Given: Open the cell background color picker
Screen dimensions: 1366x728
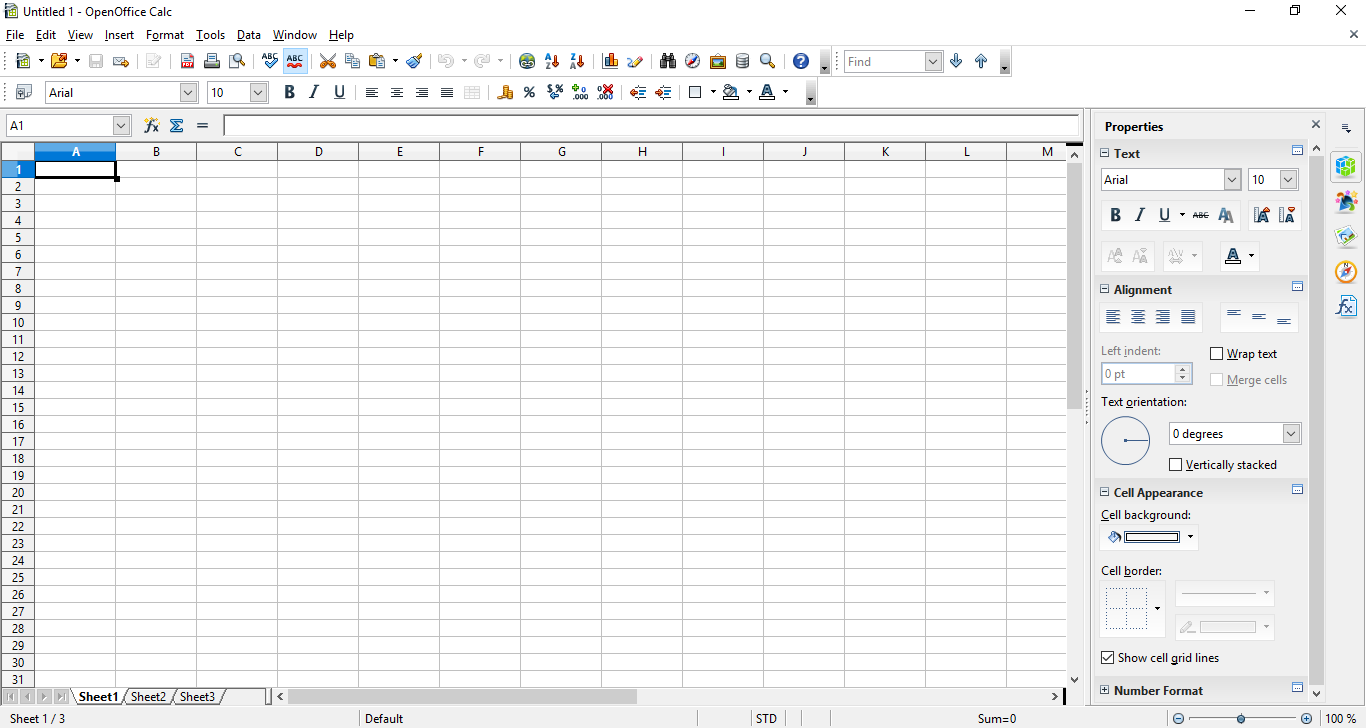Looking at the screenshot, I should 1190,537.
